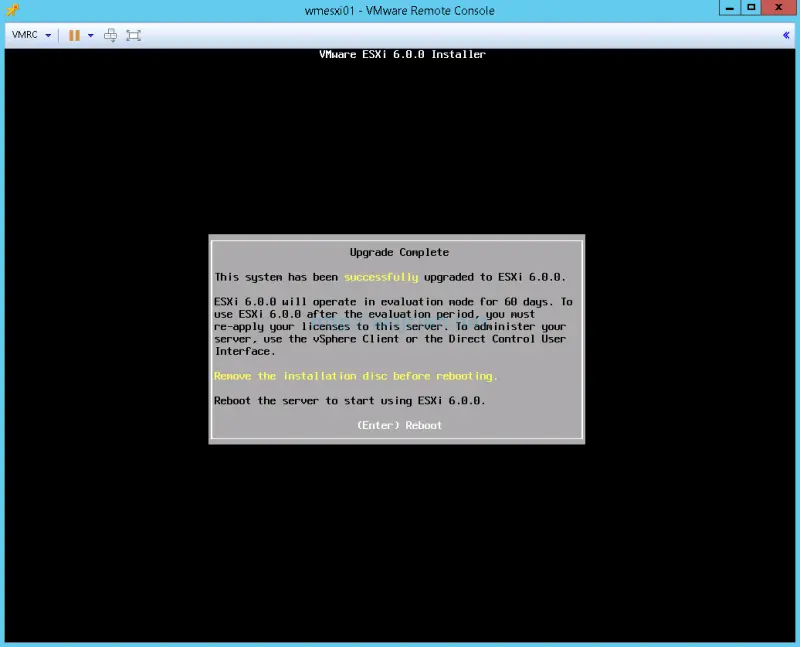Screen dimensions: 800x647
Task: Collapse the toolbar with the double-chevron
Action: tap(787, 33)
